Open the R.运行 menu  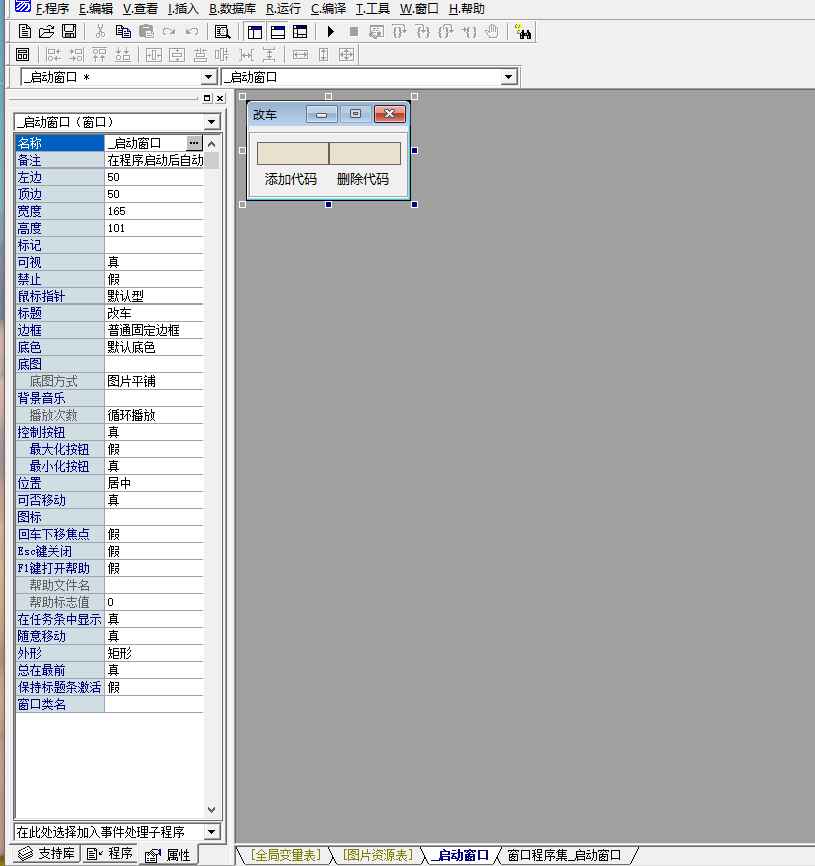pos(283,9)
